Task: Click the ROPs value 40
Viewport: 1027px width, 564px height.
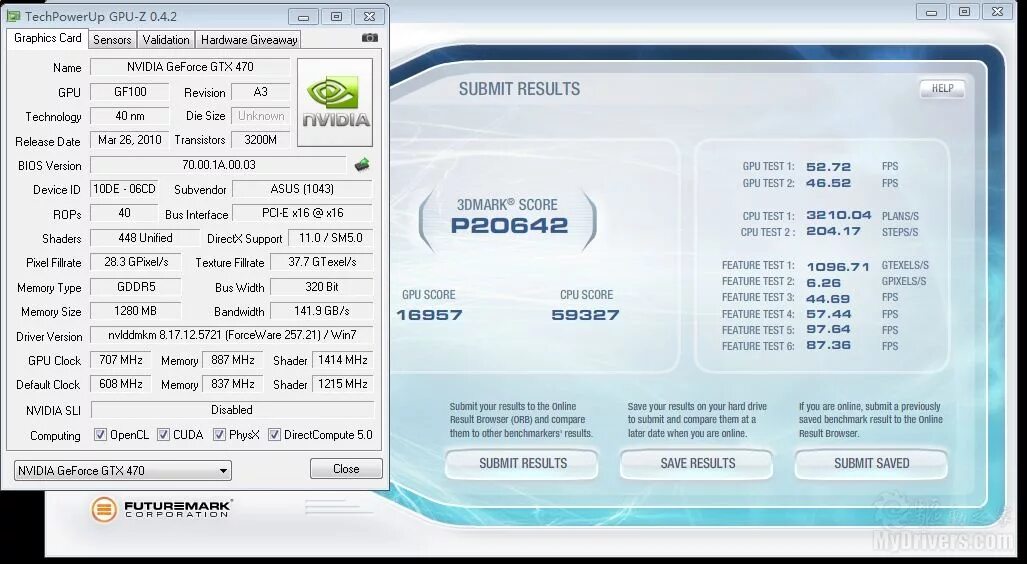Action: click(x=124, y=213)
